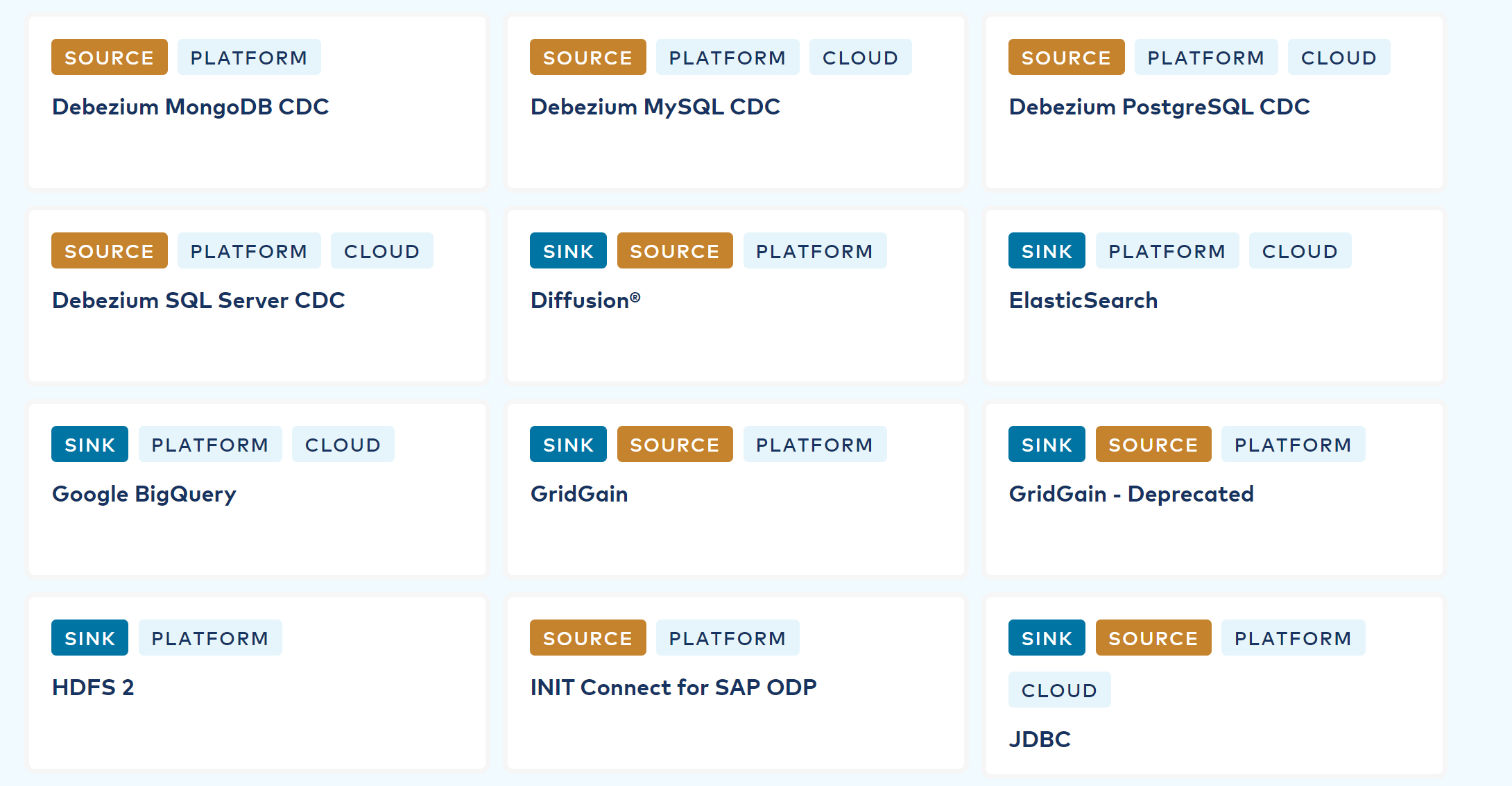Click CLOUD tag on Debezium MySQL card
The image size is (1512, 786).
(x=860, y=58)
